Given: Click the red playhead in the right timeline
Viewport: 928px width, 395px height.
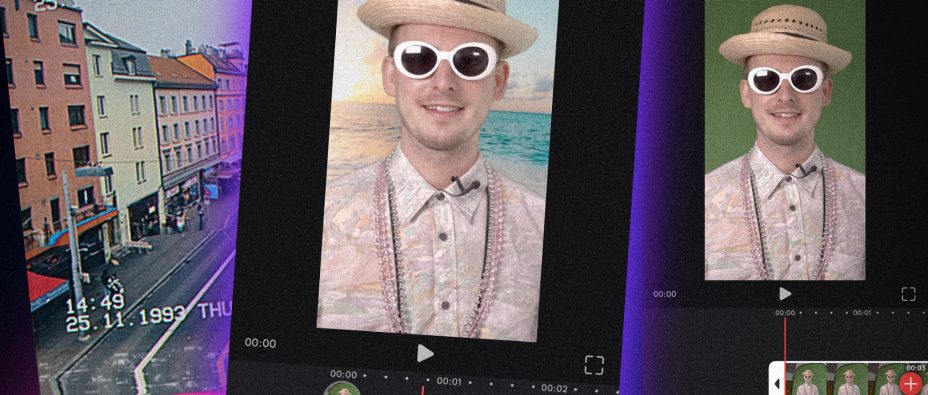Looking at the screenshot, I should coord(785,355).
